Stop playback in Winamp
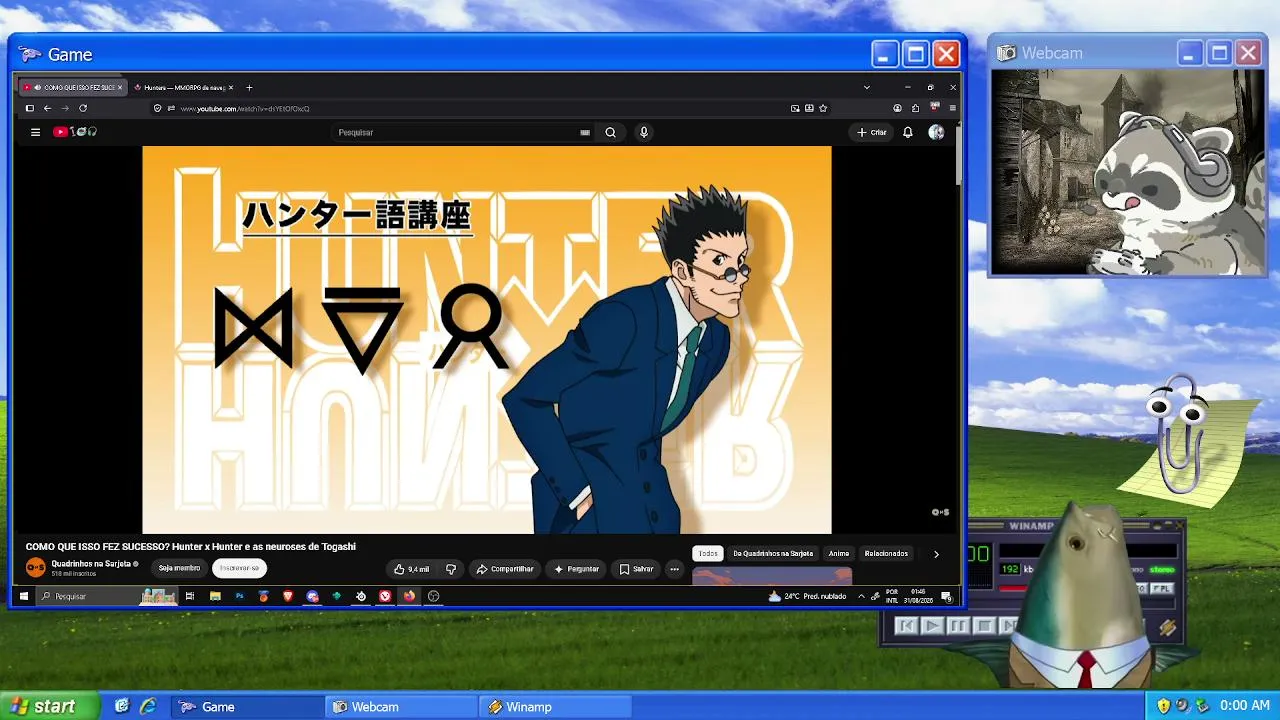 (984, 626)
